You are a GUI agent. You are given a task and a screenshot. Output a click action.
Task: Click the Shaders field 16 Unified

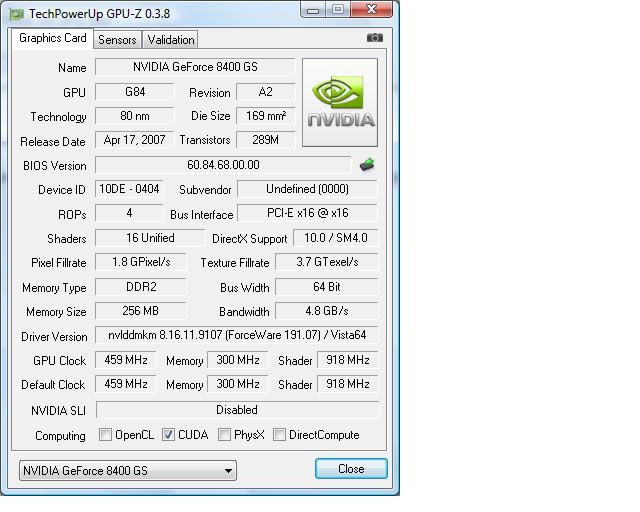(x=150, y=238)
